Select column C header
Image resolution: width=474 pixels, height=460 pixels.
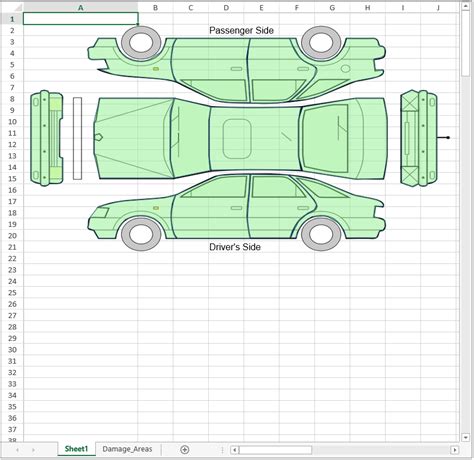pos(191,7)
